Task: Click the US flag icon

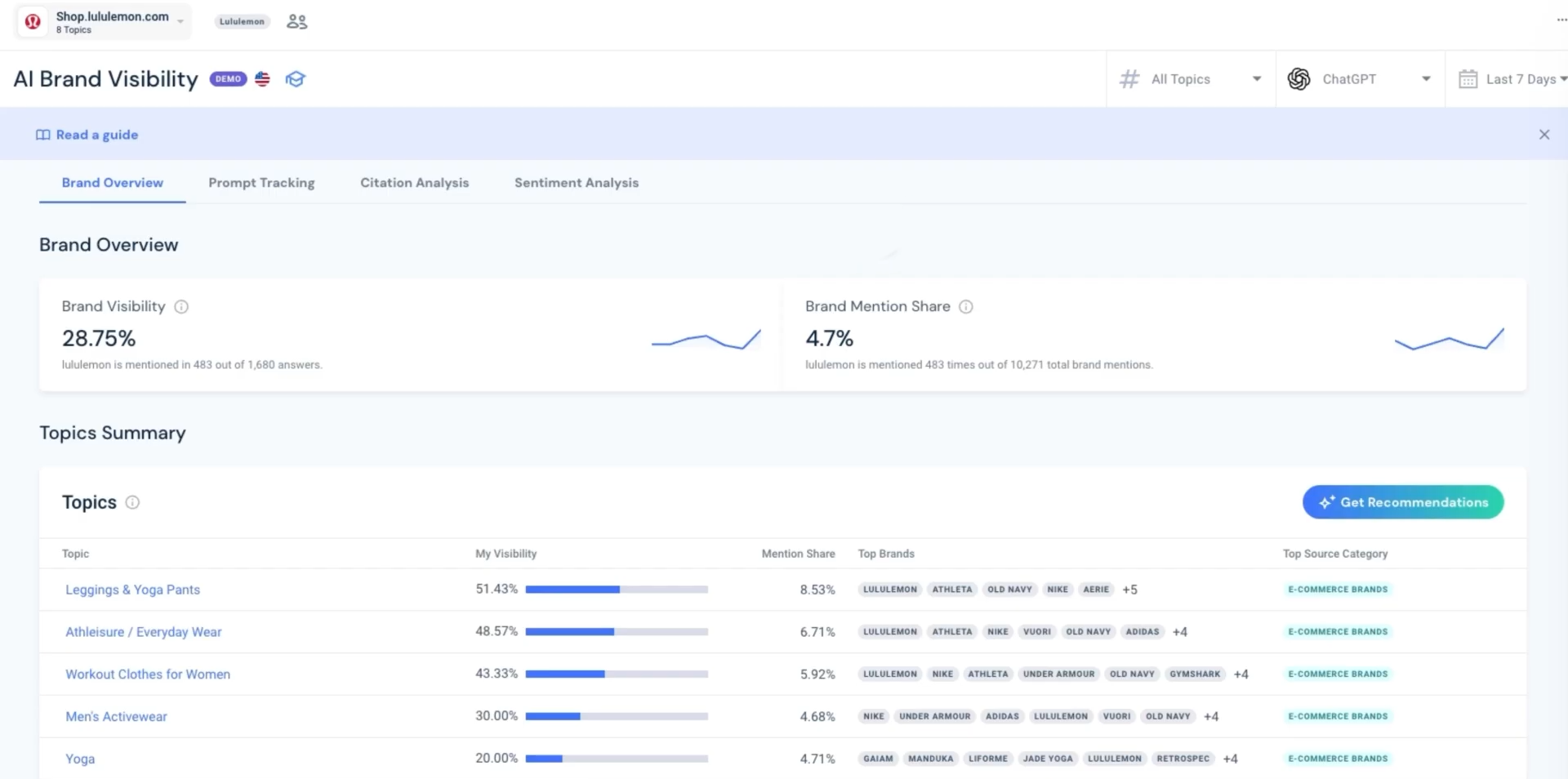Action: [262, 79]
